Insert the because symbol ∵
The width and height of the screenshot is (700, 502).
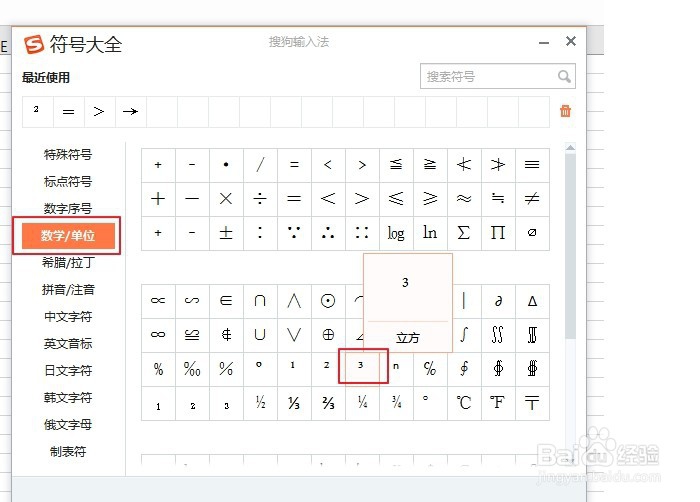tap(294, 233)
